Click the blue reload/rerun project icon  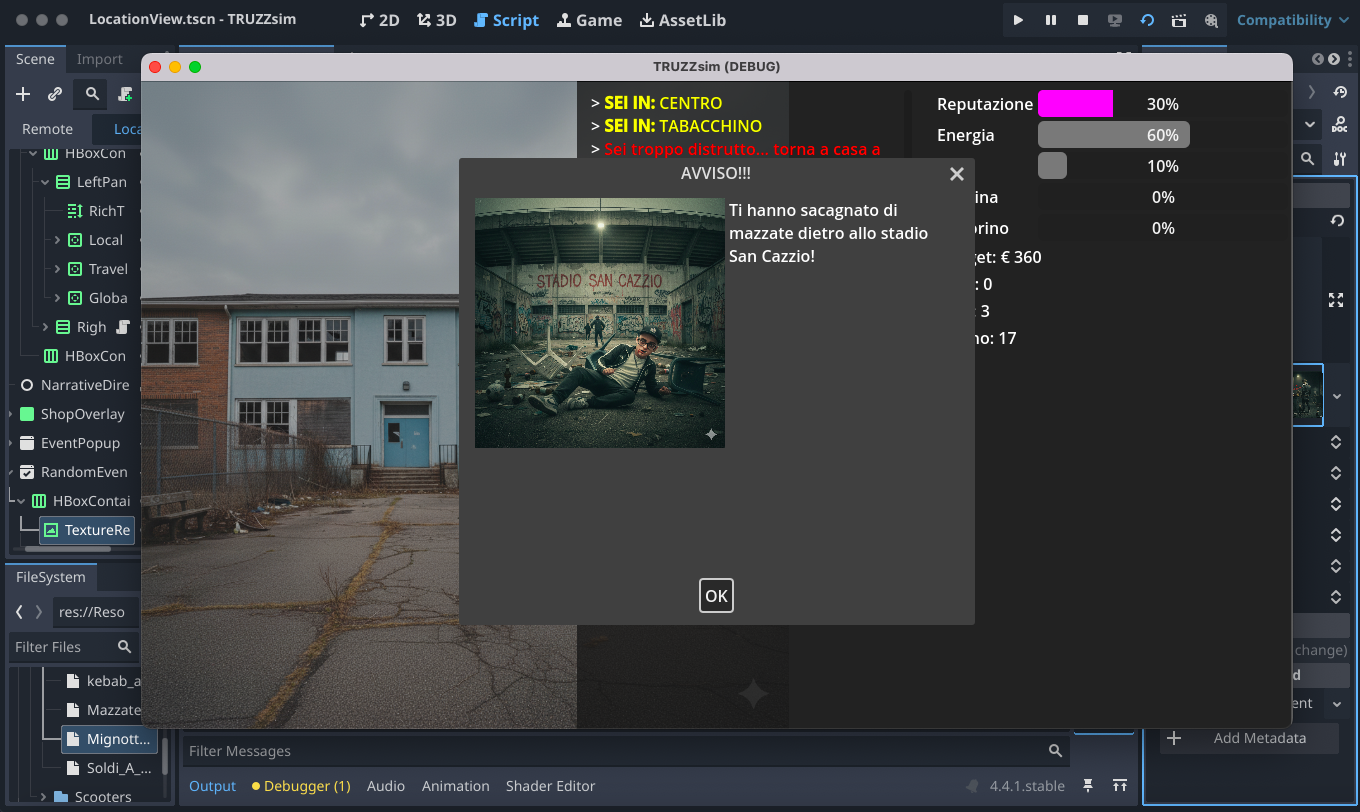1147,20
